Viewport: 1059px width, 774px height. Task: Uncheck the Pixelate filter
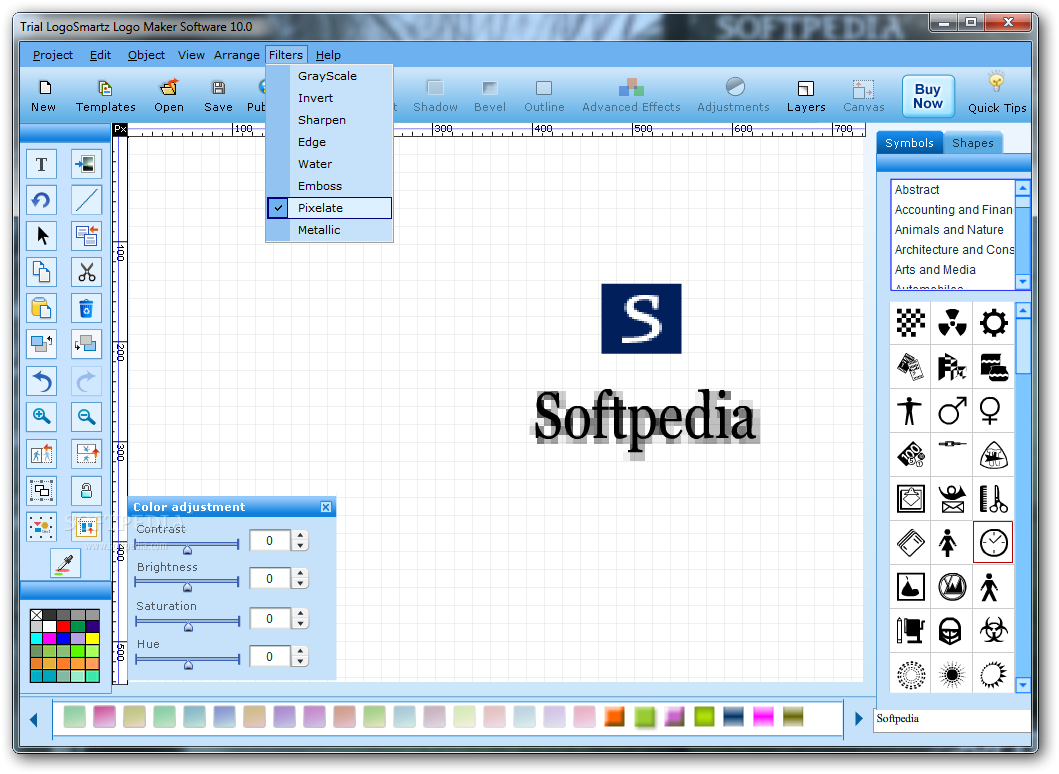pos(330,208)
